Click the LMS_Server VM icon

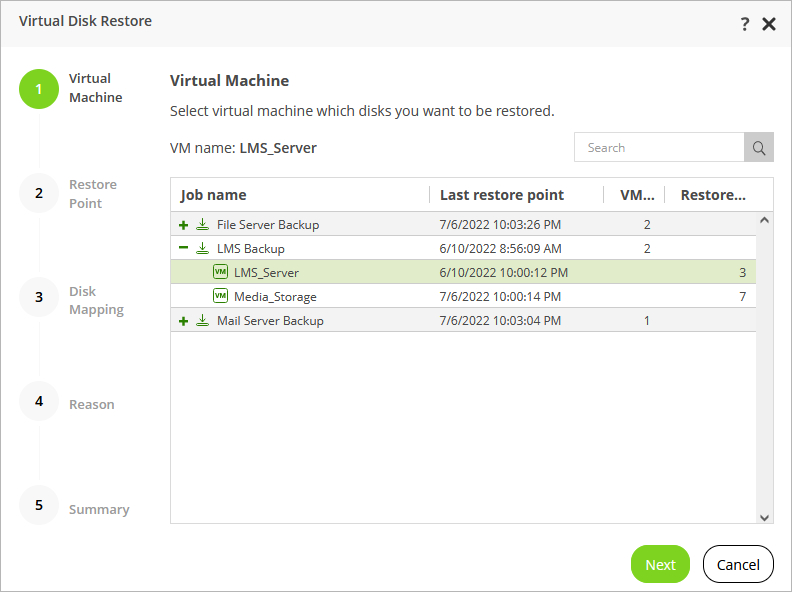[220, 272]
